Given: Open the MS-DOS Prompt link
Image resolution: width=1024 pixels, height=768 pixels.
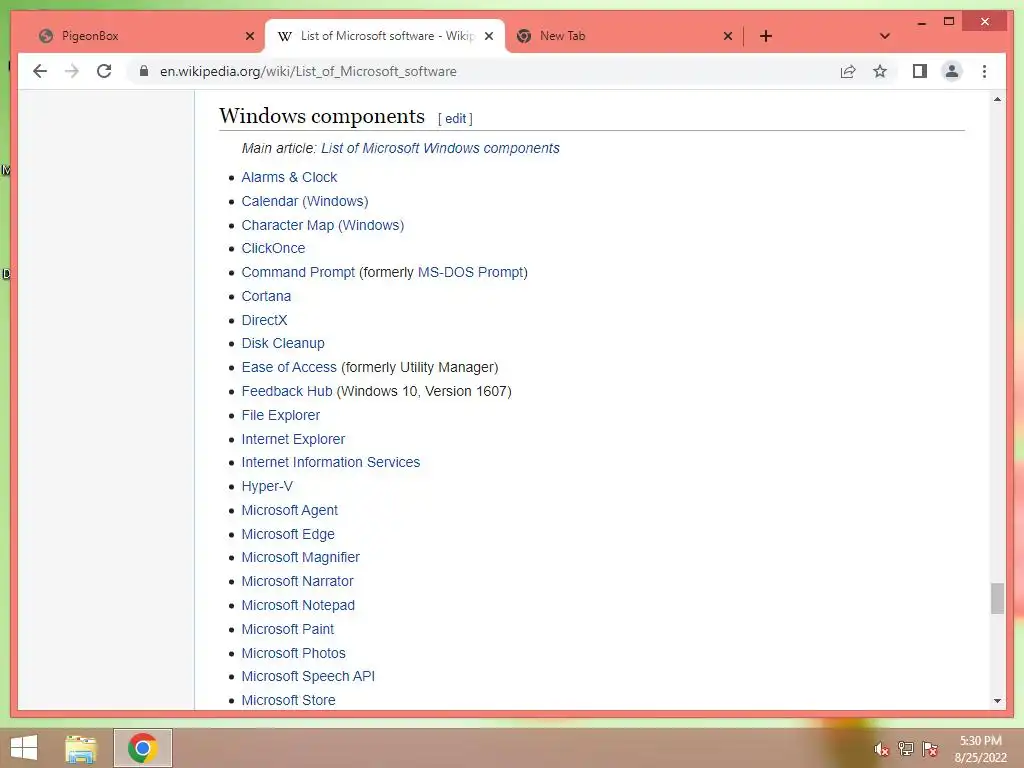Looking at the screenshot, I should (470, 272).
